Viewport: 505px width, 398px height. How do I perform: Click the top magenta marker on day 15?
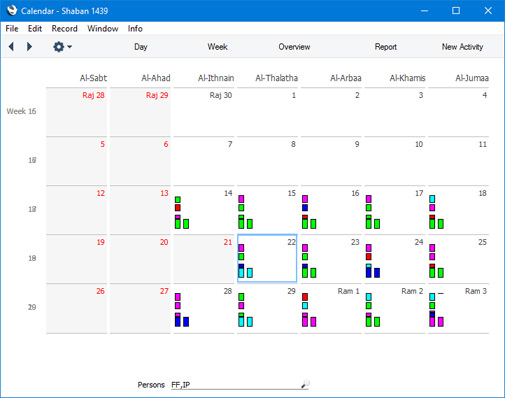pyautogui.click(x=241, y=199)
